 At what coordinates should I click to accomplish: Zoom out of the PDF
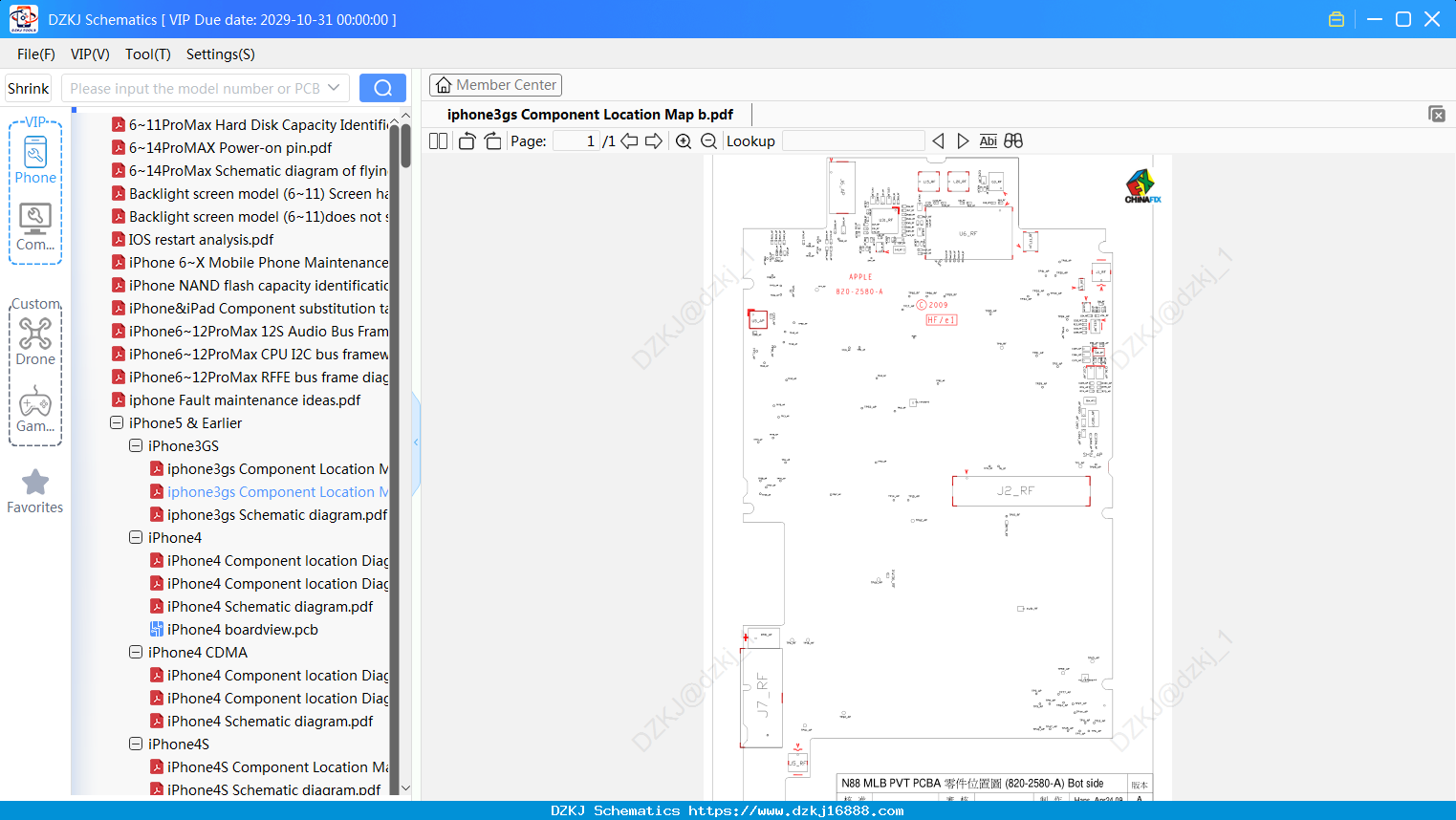click(708, 141)
